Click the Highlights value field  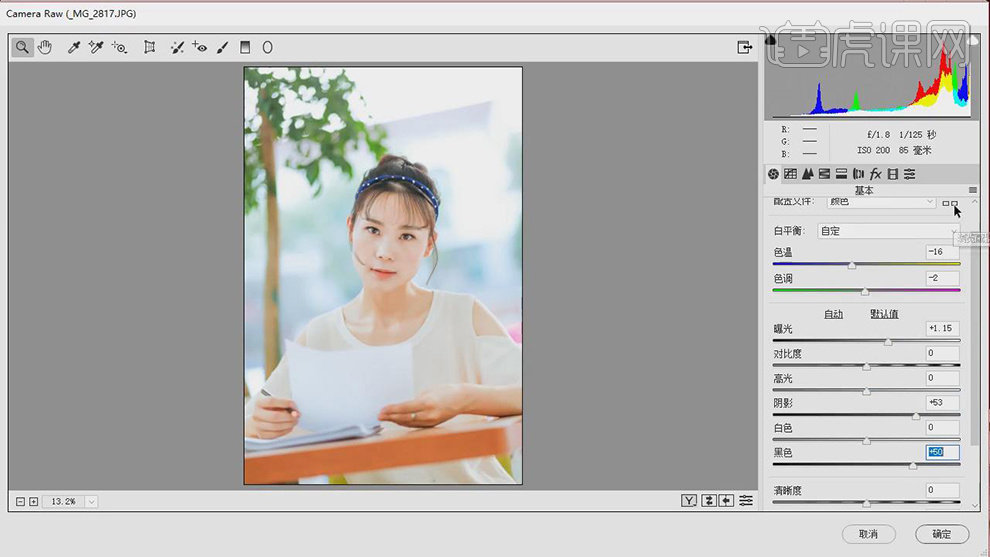click(943, 378)
